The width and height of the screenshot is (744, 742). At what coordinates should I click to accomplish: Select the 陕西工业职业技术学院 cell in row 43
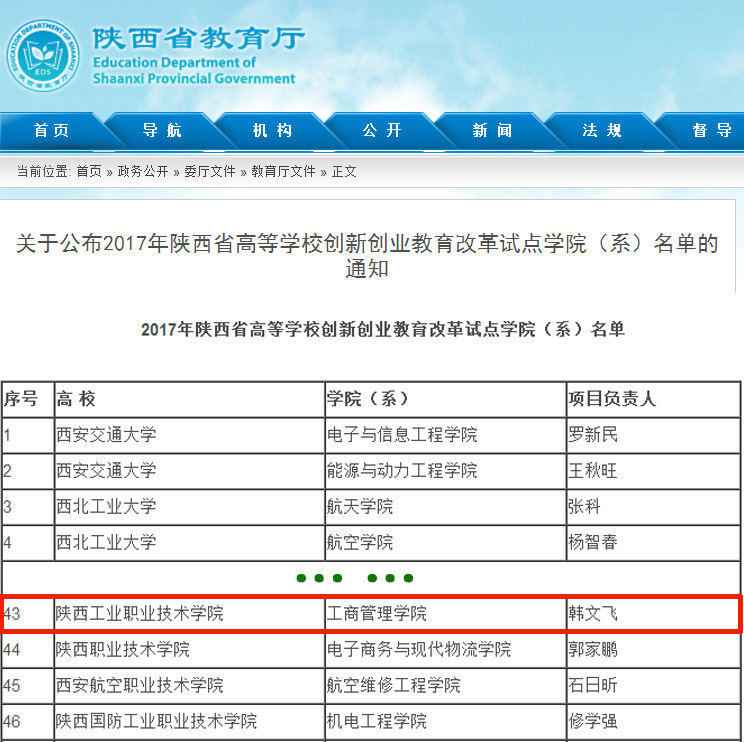tap(140, 614)
